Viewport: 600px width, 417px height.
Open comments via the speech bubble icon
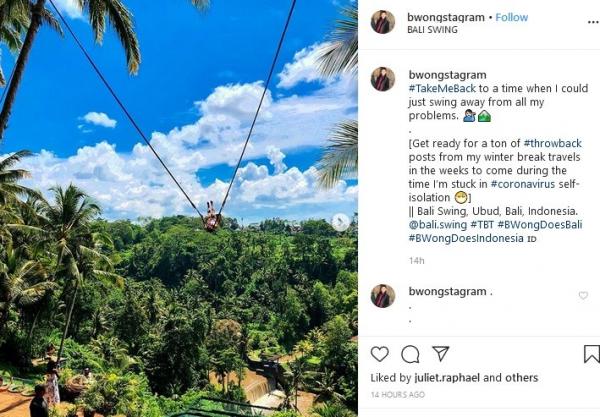point(410,354)
